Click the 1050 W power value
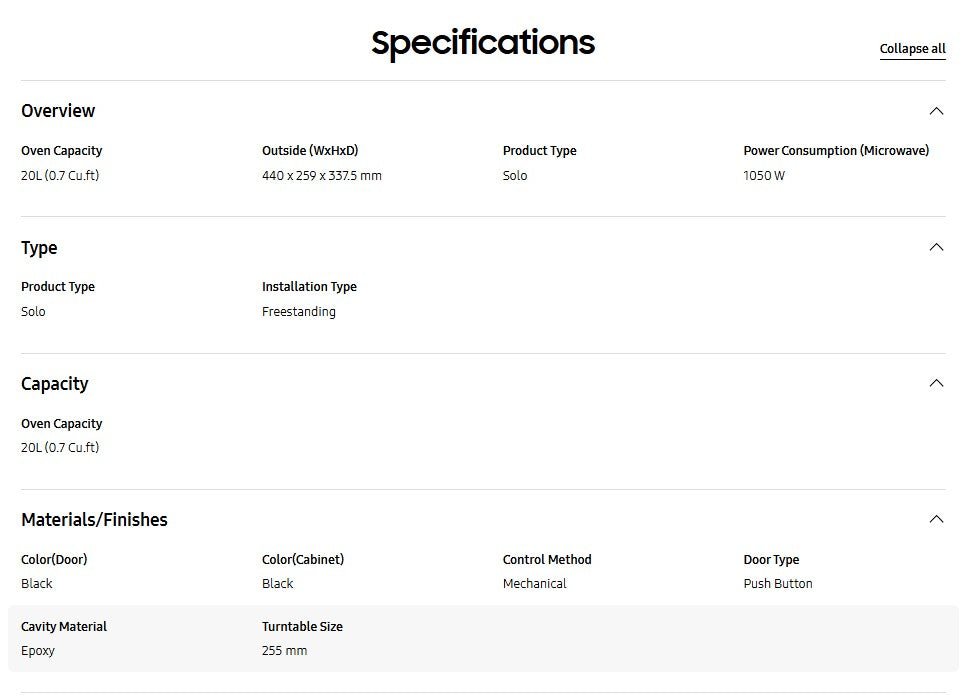This screenshot has height=698, width=977. (764, 176)
